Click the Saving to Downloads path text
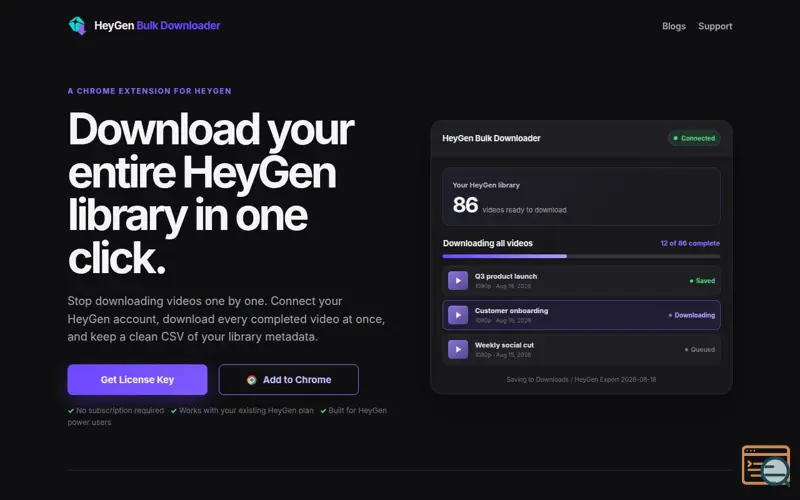Image resolution: width=800 pixels, height=500 pixels. pos(581,380)
